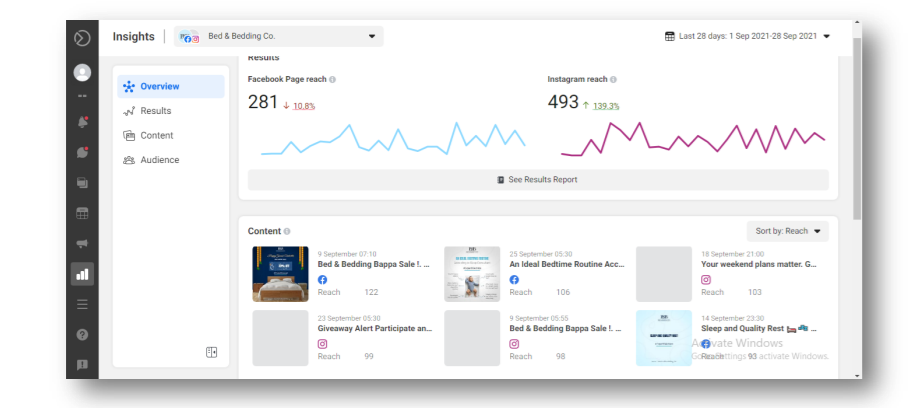Viewport: 913px width, 408px height.
Task: Open planner calendar grid icon
Action: tap(82, 213)
